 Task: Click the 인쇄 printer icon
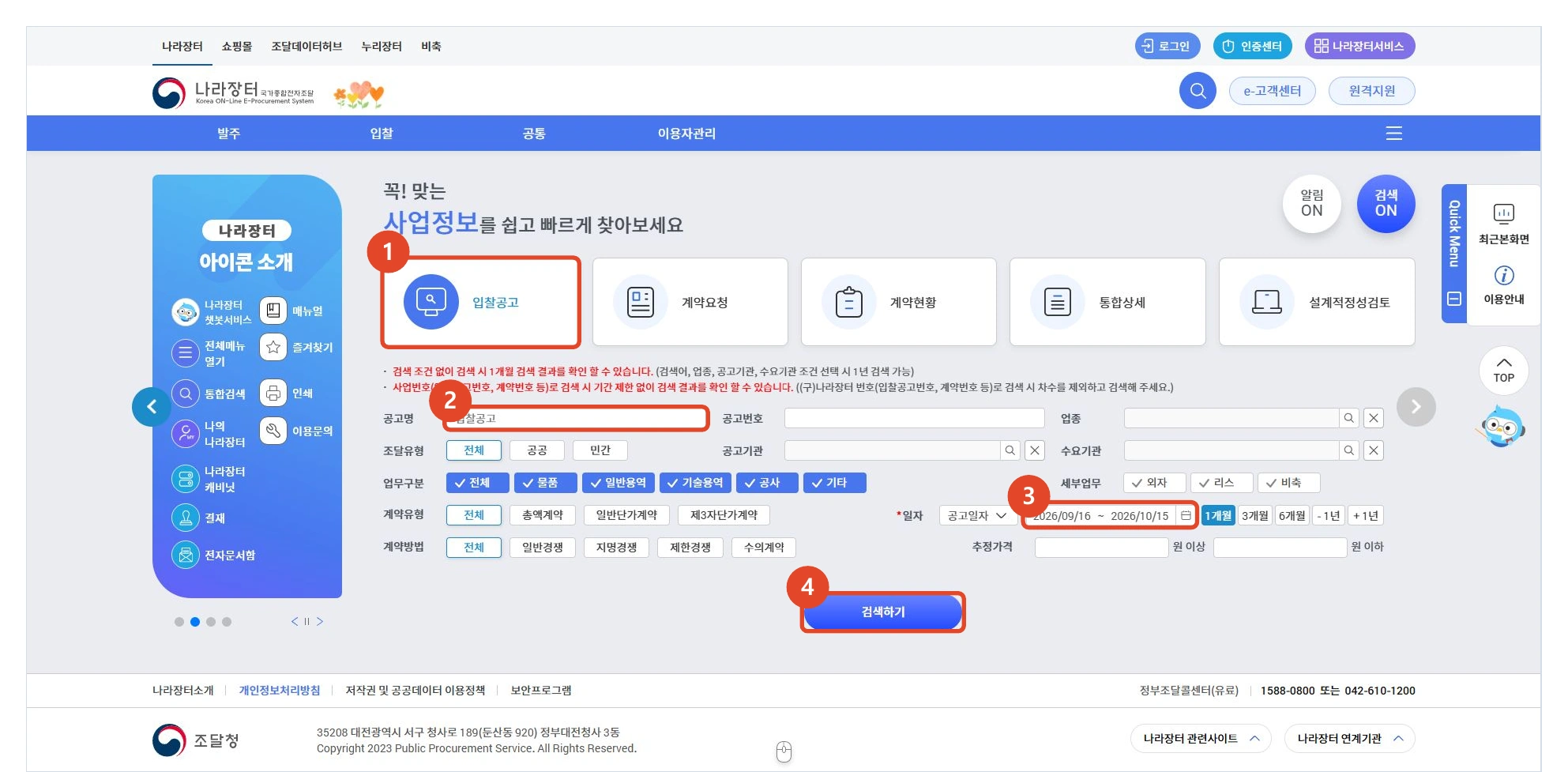(273, 393)
